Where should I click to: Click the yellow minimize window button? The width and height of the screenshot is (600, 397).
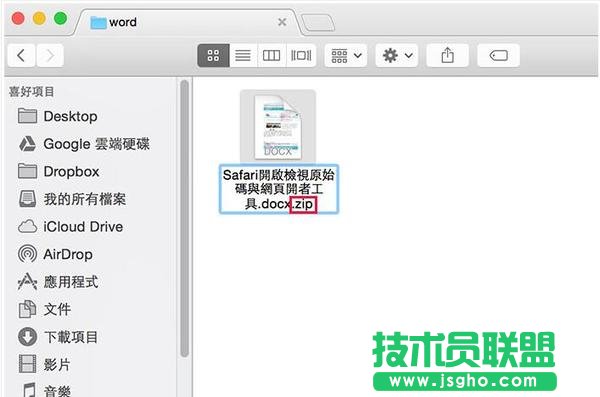pyautogui.click(x=39, y=18)
